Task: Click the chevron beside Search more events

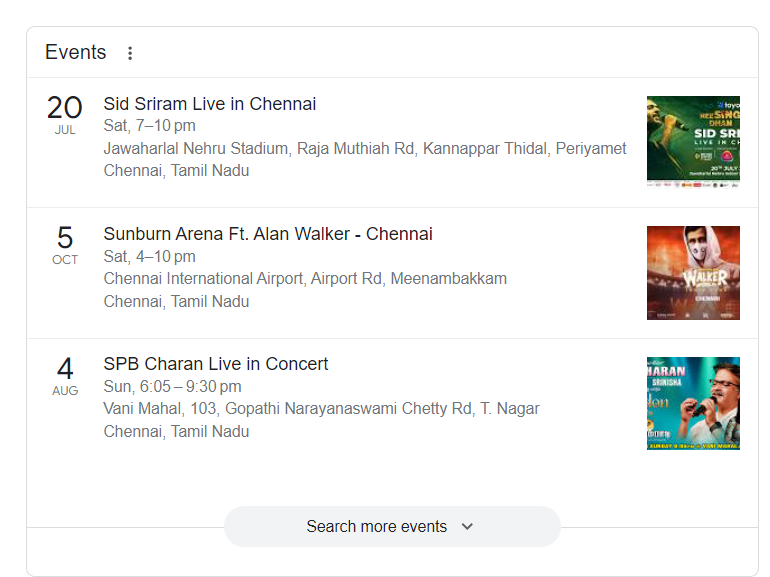Action: (x=467, y=526)
